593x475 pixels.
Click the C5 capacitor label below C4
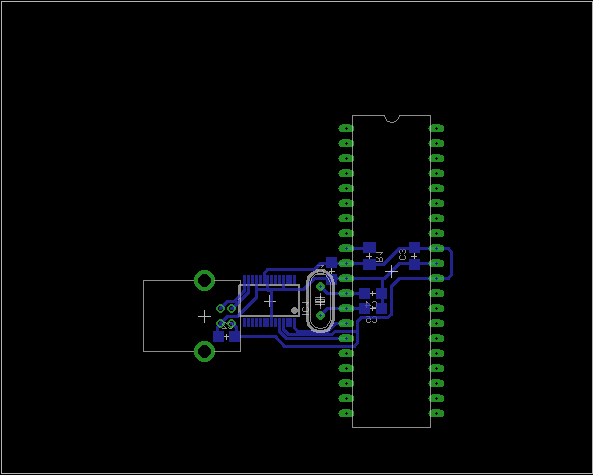[x=371, y=320]
